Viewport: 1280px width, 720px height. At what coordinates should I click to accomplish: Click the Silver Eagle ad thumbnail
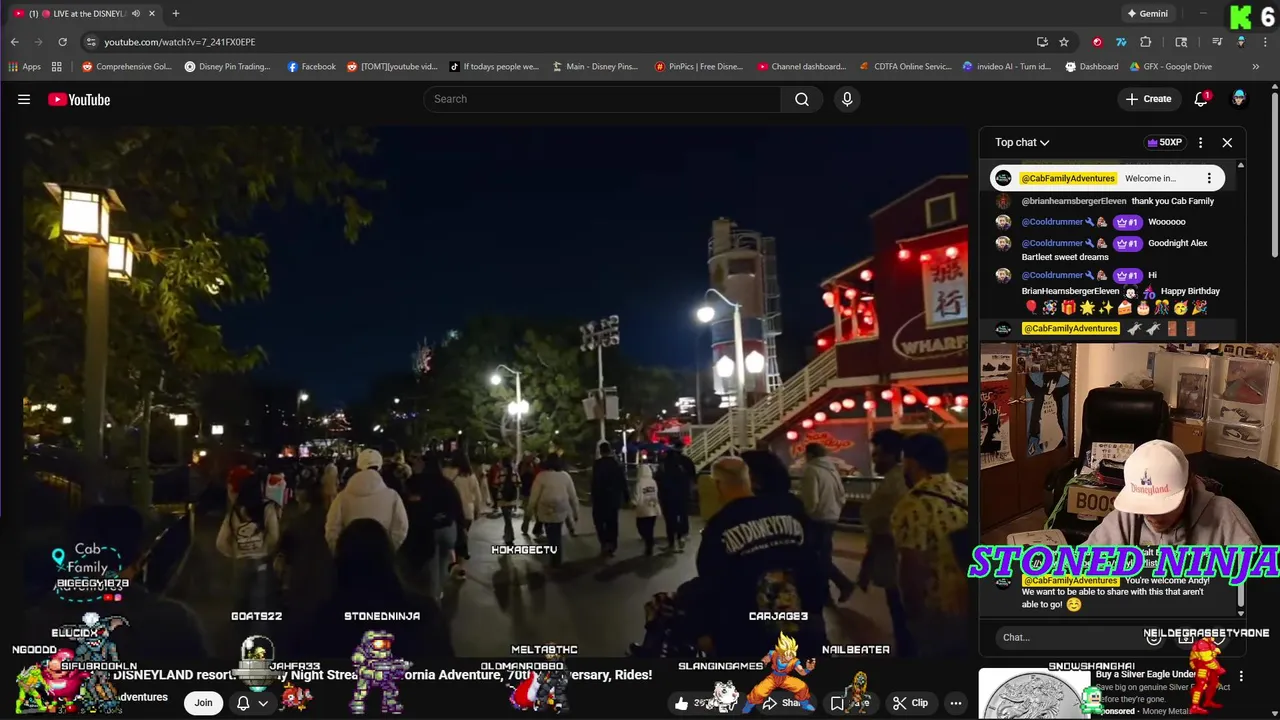(1034, 694)
